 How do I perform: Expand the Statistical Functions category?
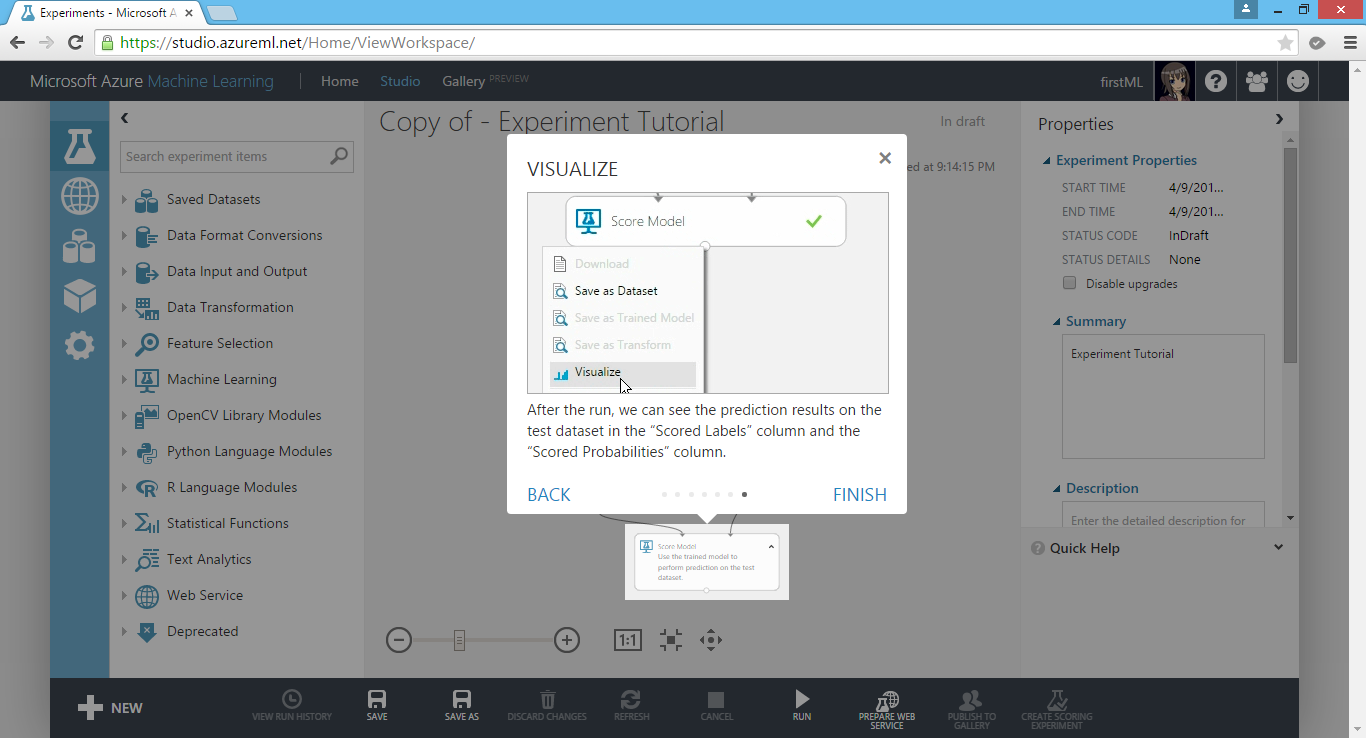[125, 523]
